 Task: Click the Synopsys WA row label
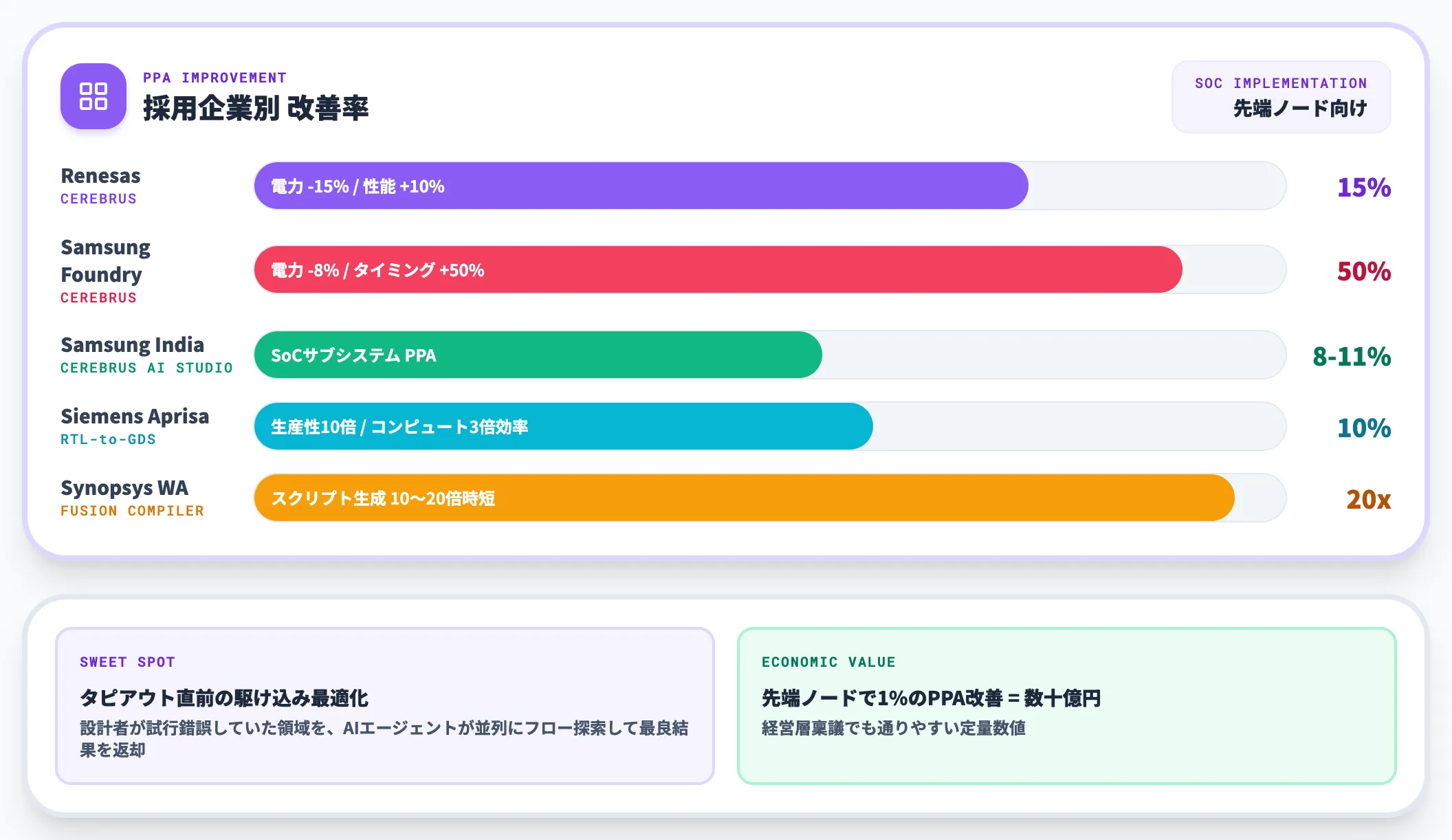pyautogui.click(x=124, y=488)
